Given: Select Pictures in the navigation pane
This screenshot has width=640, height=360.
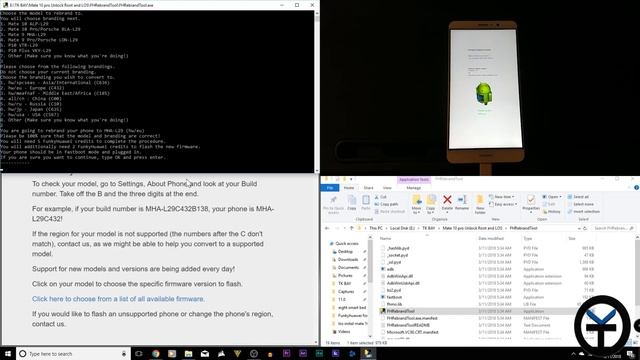Looking at the screenshot, I should point(345,276).
